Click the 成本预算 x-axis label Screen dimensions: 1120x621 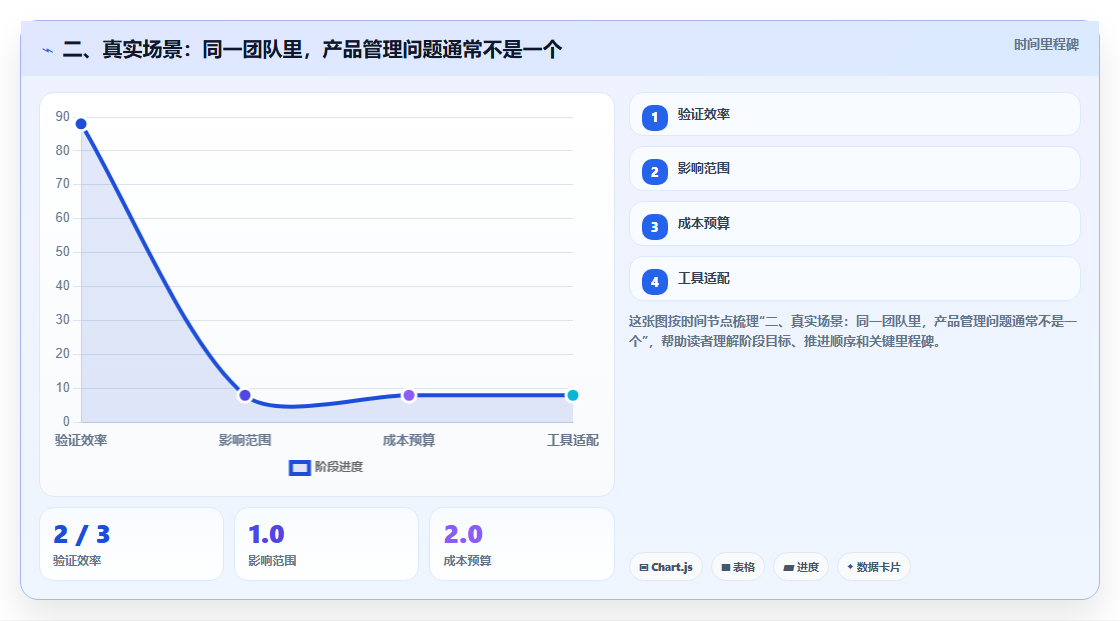click(x=409, y=440)
